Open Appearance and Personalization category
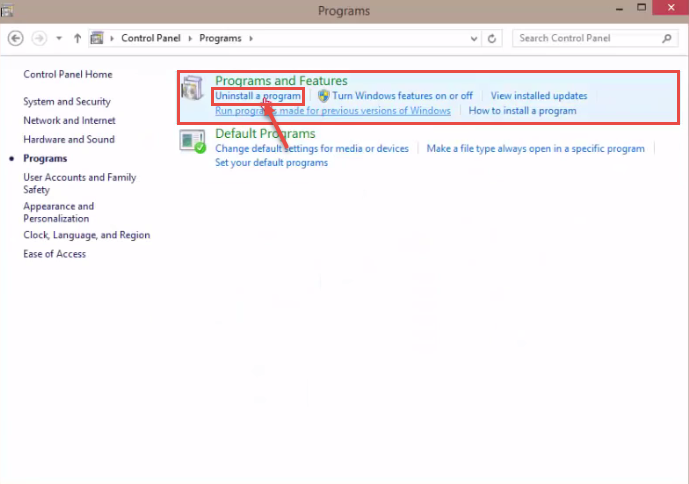689x484 pixels. tap(58, 212)
